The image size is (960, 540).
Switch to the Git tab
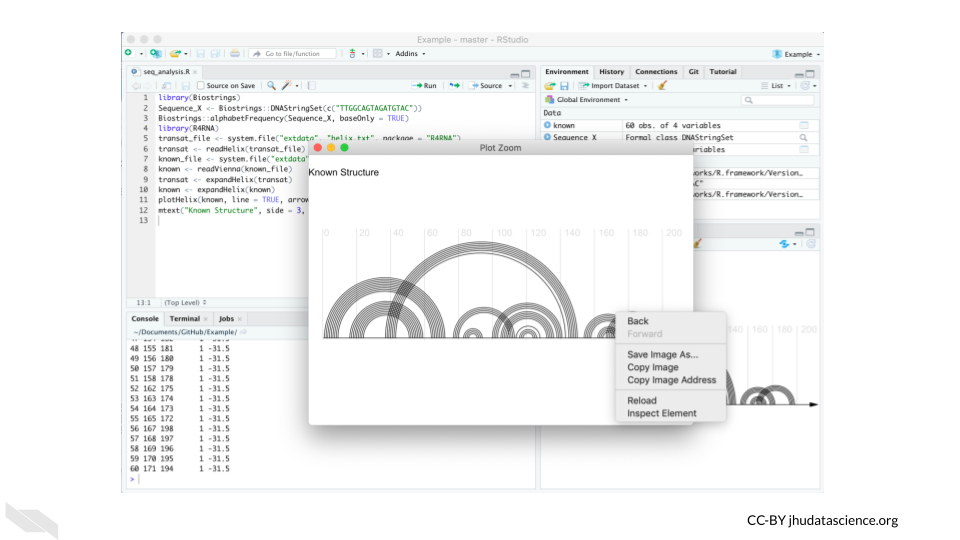(693, 72)
